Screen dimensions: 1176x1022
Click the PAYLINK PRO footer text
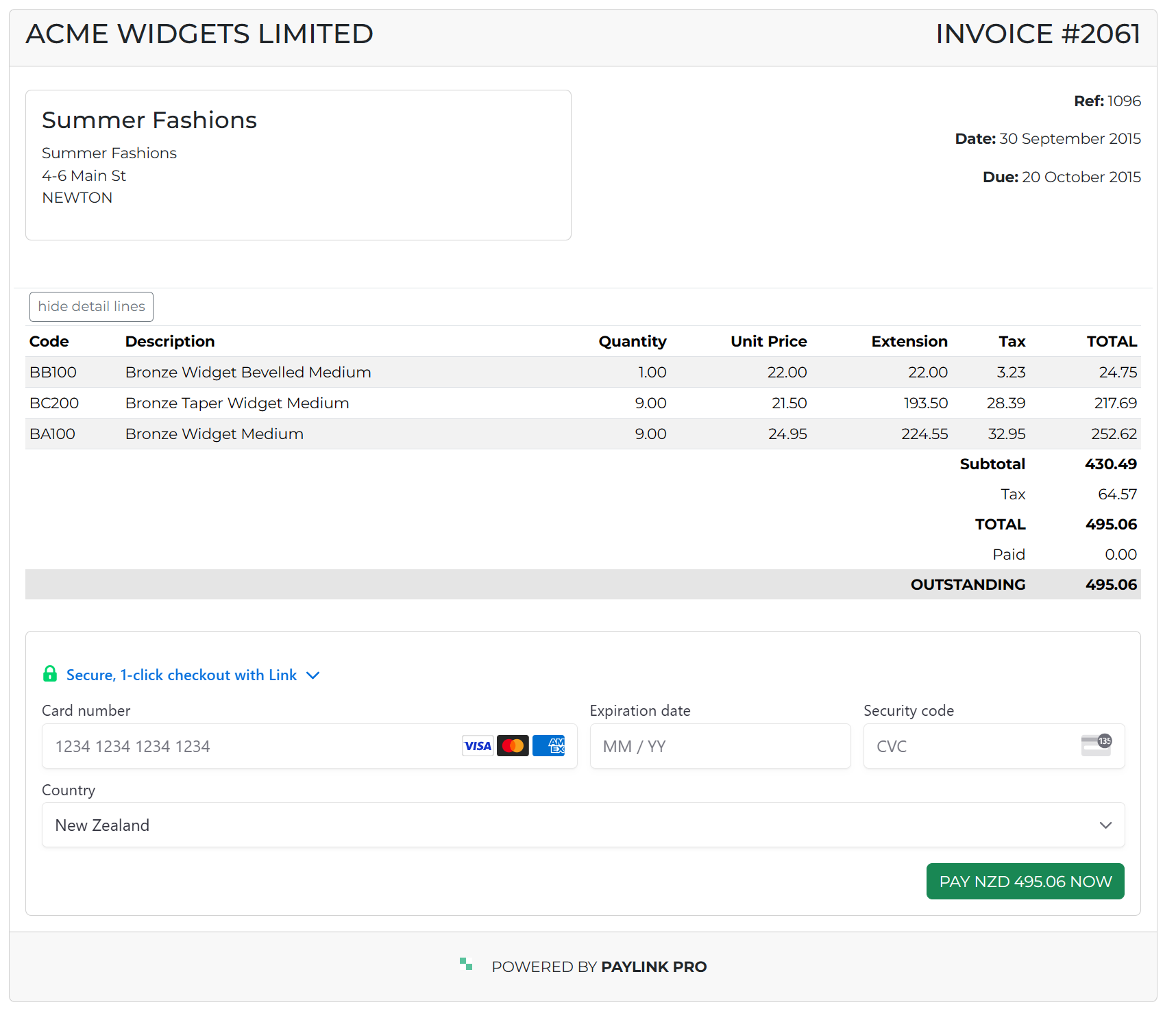[653, 967]
